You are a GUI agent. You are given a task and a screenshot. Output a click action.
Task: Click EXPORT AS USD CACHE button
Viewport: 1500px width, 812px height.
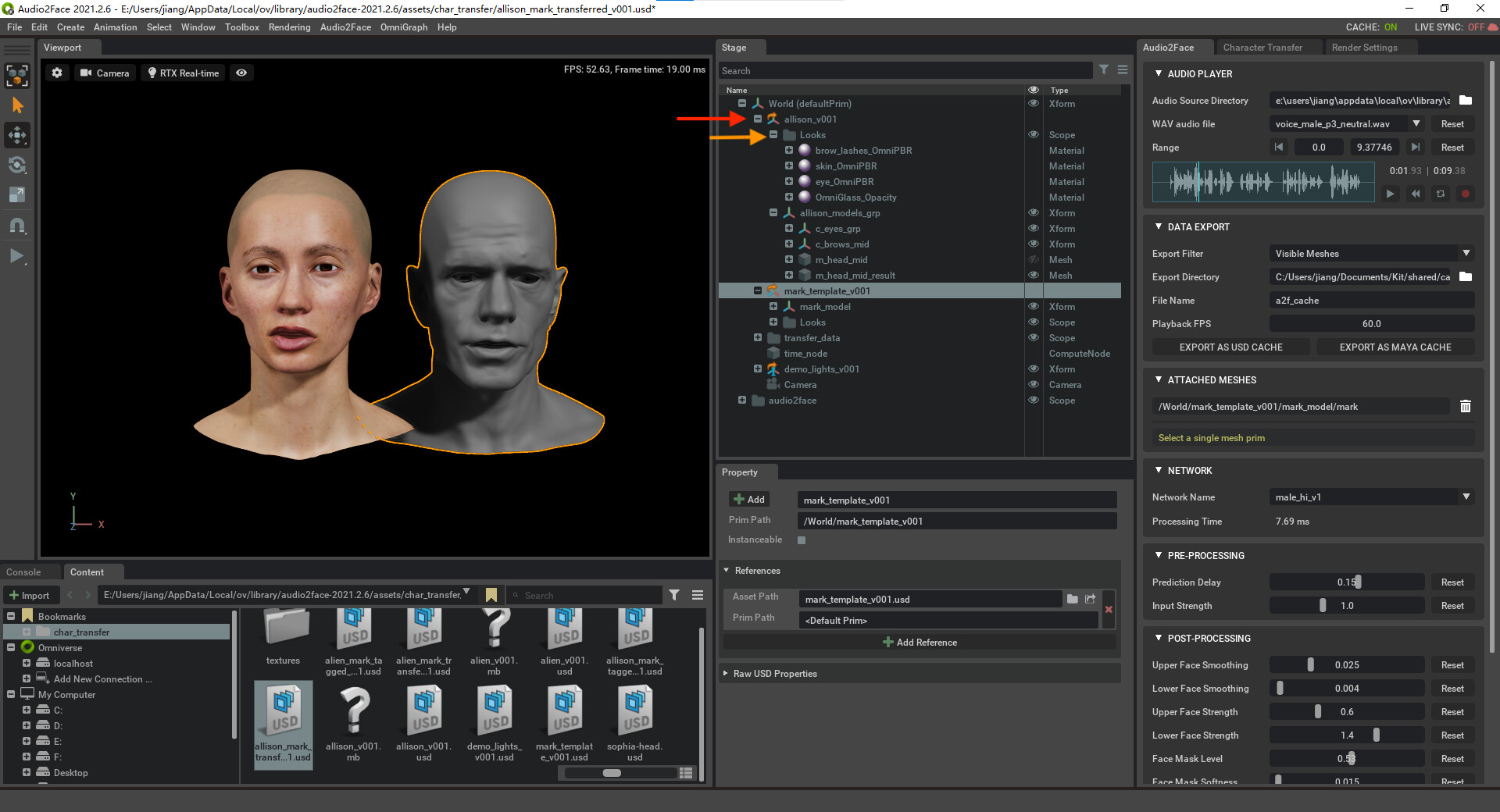point(1230,347)
